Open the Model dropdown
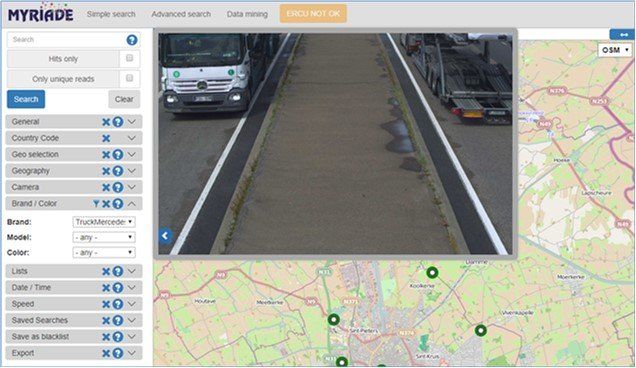 click(x=104, y=237)
